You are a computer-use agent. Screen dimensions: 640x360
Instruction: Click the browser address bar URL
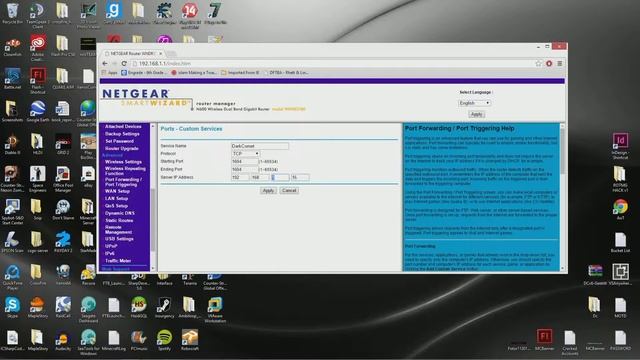[165, 64]
